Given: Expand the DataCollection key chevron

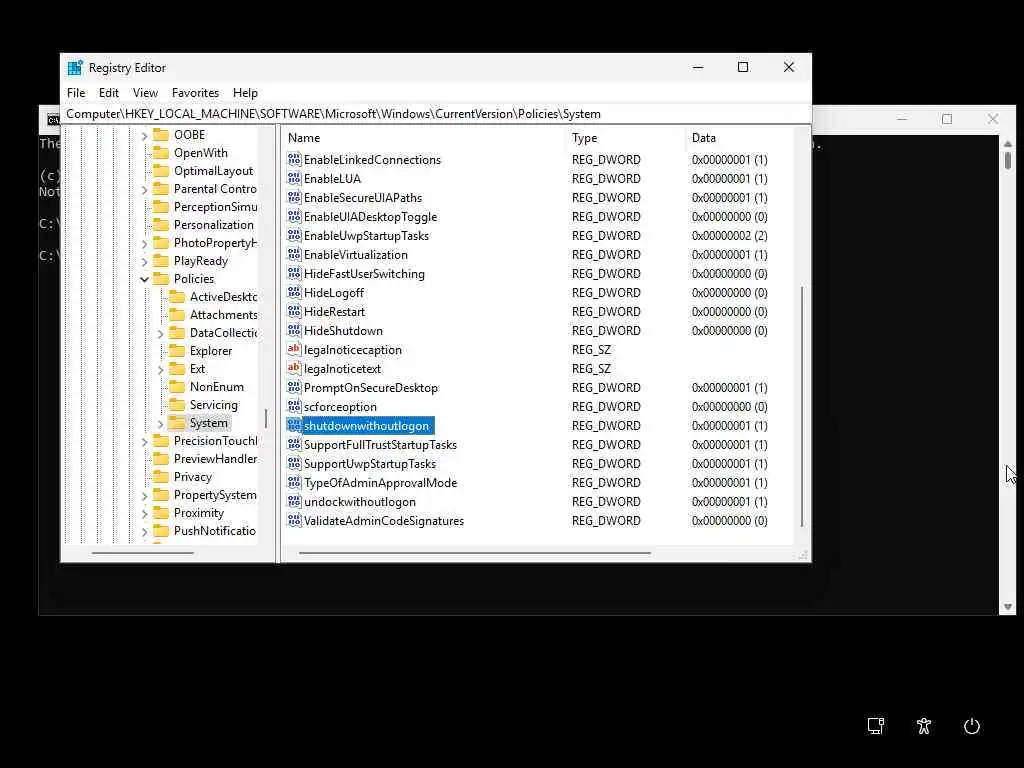Looking at the screenshot, I should [161, 333].
